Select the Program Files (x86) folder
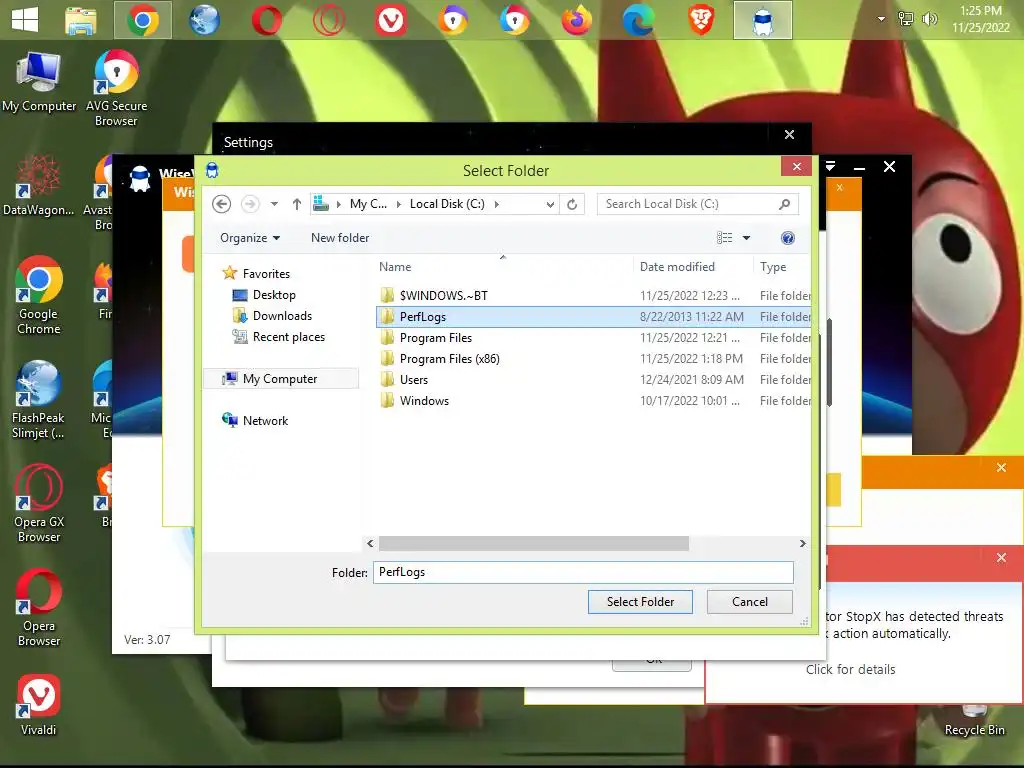This screenshot has height=768, width=1024. tap(449, 359)
